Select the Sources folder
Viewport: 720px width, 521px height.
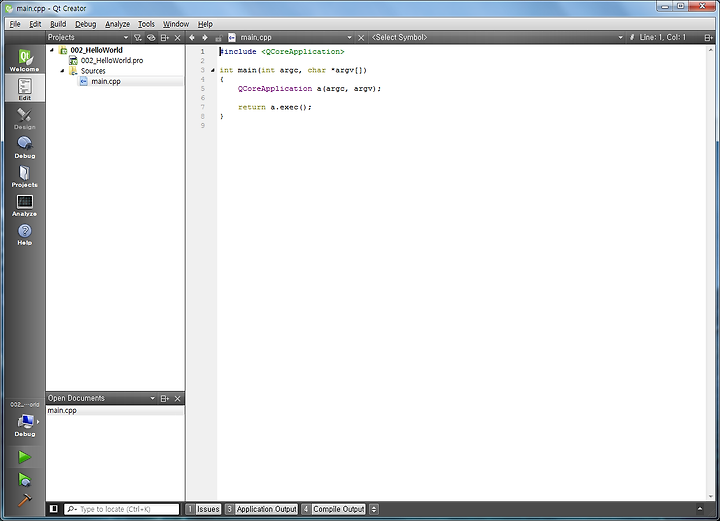(93, 71)
